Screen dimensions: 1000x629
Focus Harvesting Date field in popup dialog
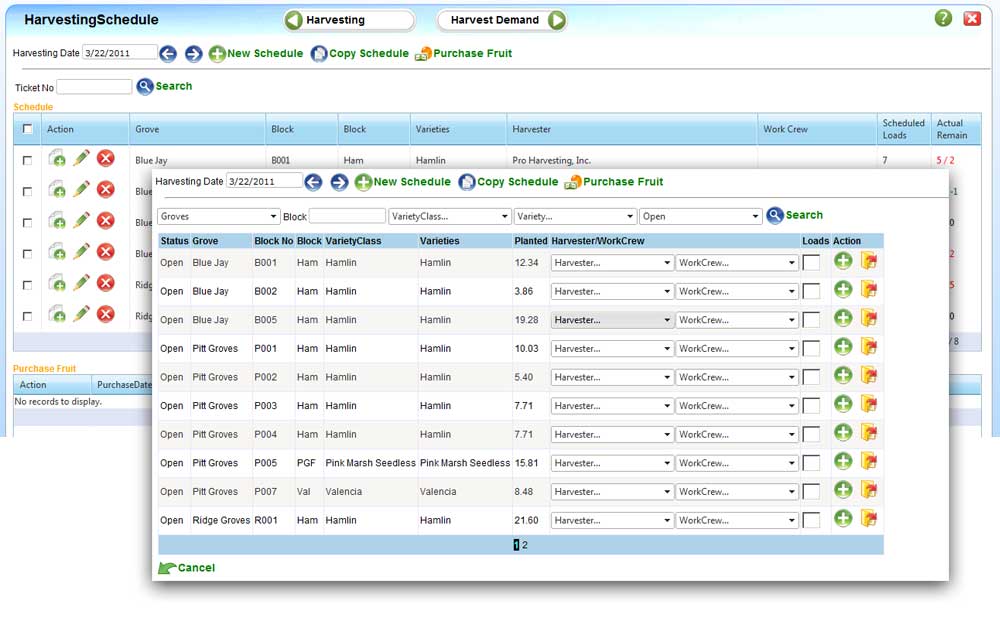pos(265,181)
